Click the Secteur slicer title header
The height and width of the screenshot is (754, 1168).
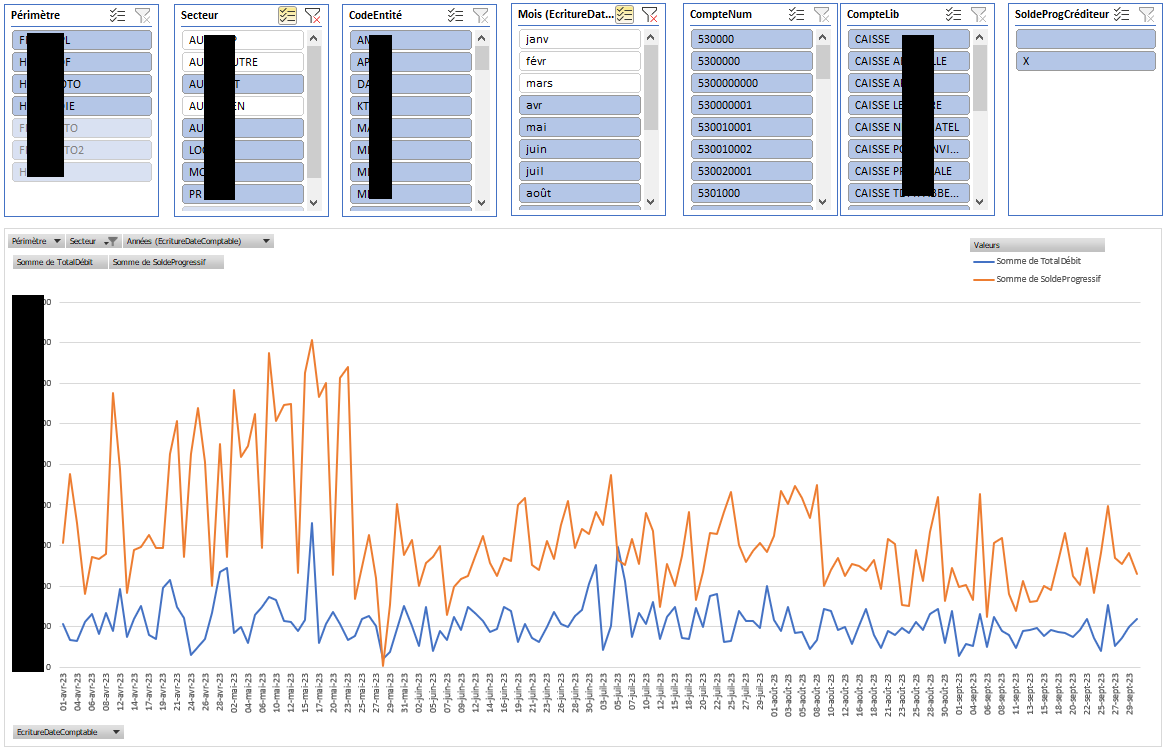click(x=200, y=15)
